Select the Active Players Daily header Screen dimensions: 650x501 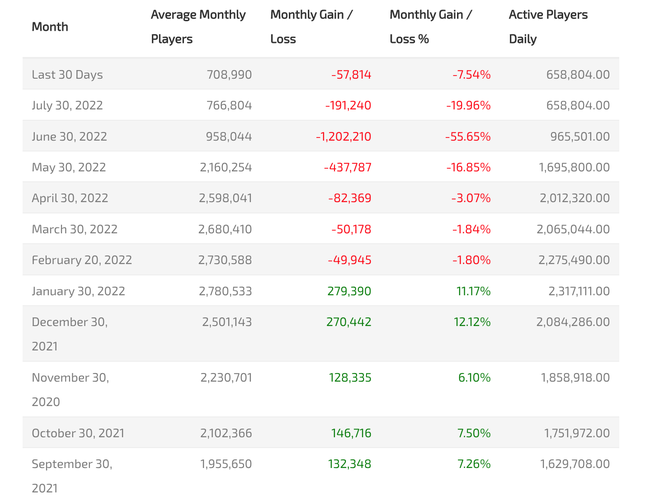point(548,27)
